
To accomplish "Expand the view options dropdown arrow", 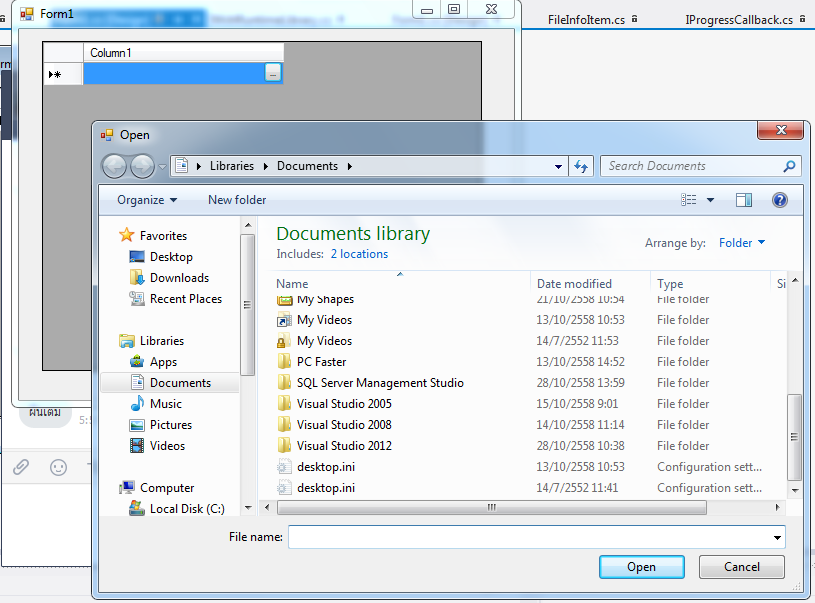I will (x=711, y=200).
